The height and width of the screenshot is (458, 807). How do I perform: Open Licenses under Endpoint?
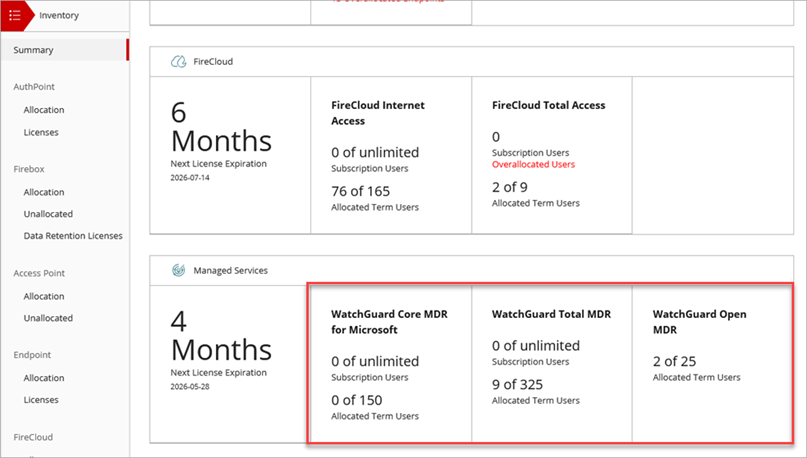click(x=41, y=400)
